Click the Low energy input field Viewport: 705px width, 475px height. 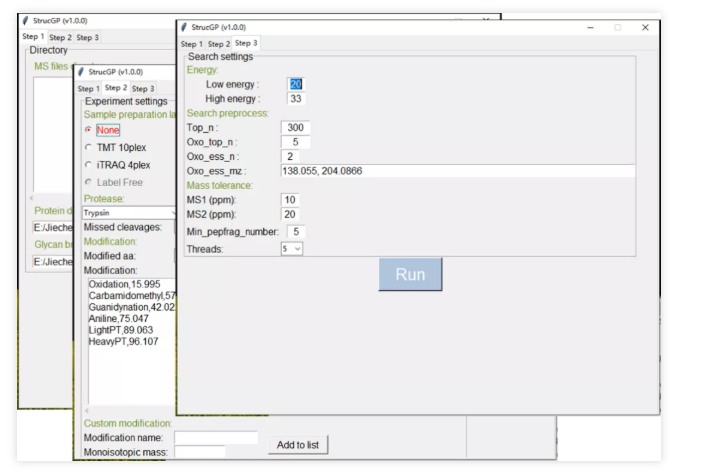(296, 84)
